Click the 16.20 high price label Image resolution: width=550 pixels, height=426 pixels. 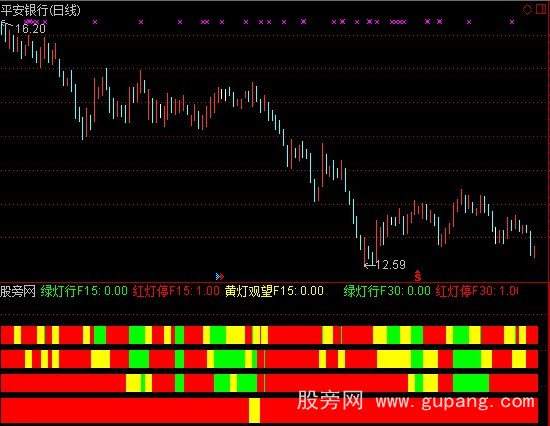pyautogui.click(x=30, y=29)
